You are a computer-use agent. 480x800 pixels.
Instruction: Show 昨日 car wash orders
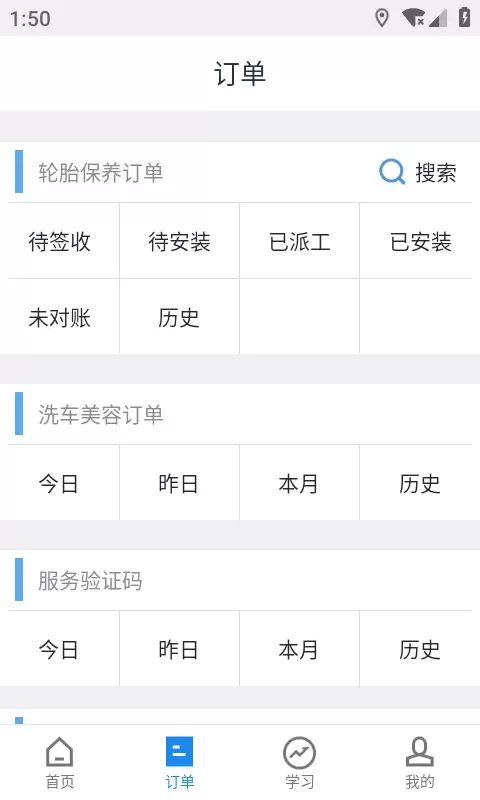coord(180,483)
